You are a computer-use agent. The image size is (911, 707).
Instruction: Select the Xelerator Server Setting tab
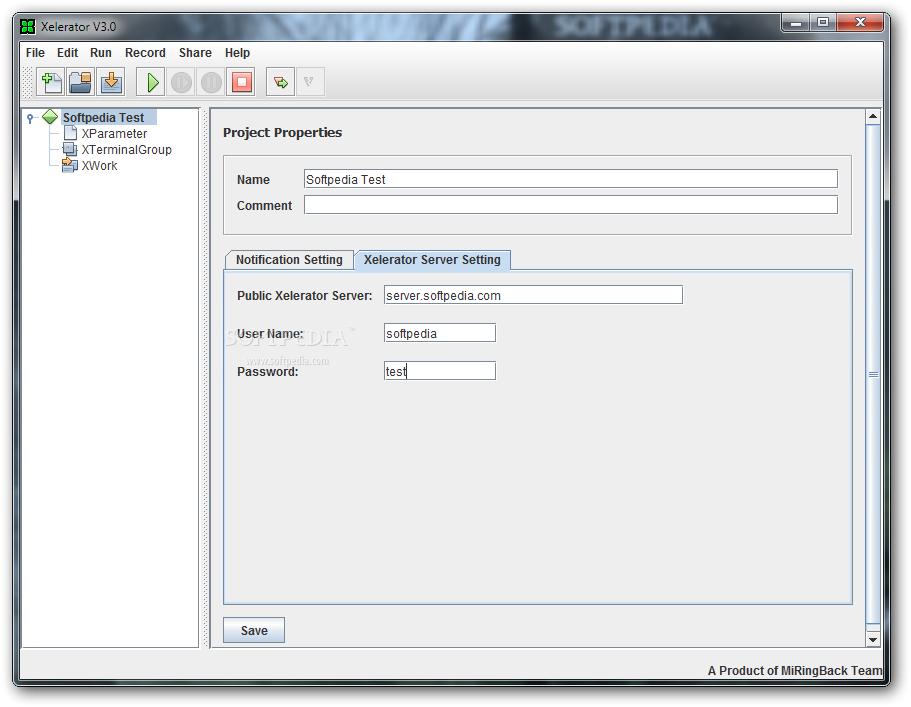coord(432,260)
